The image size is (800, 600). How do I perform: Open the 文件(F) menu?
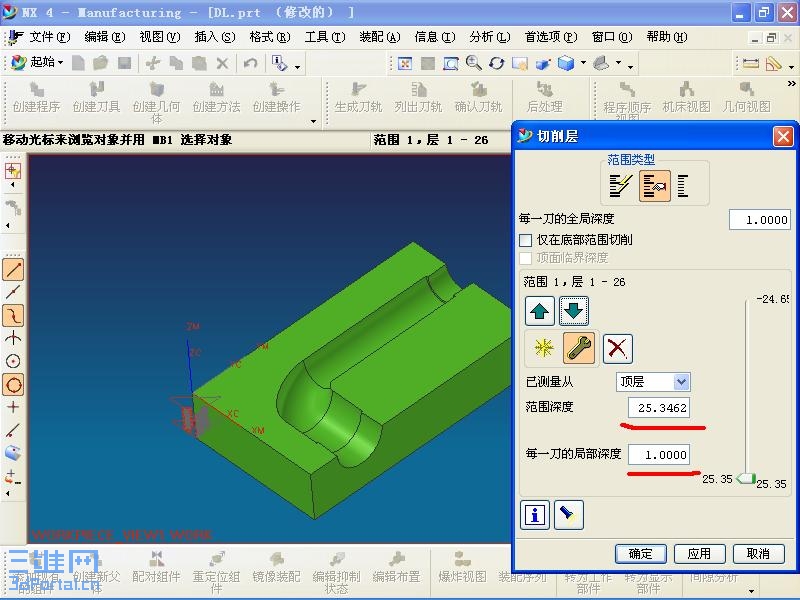pyautogui.click(x=49, y=37)
